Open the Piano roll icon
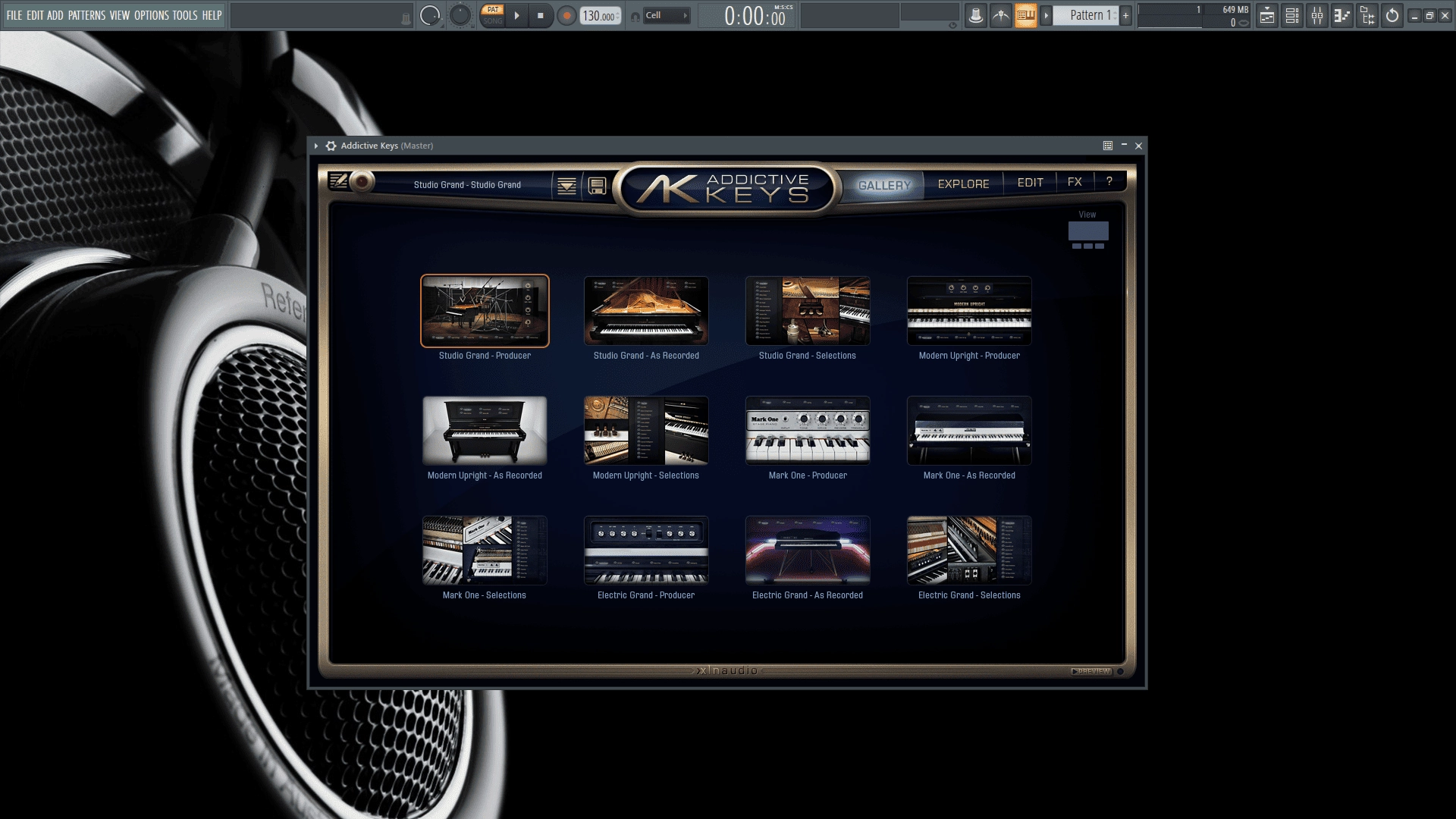1456x819 pixels. (1342, 15)
